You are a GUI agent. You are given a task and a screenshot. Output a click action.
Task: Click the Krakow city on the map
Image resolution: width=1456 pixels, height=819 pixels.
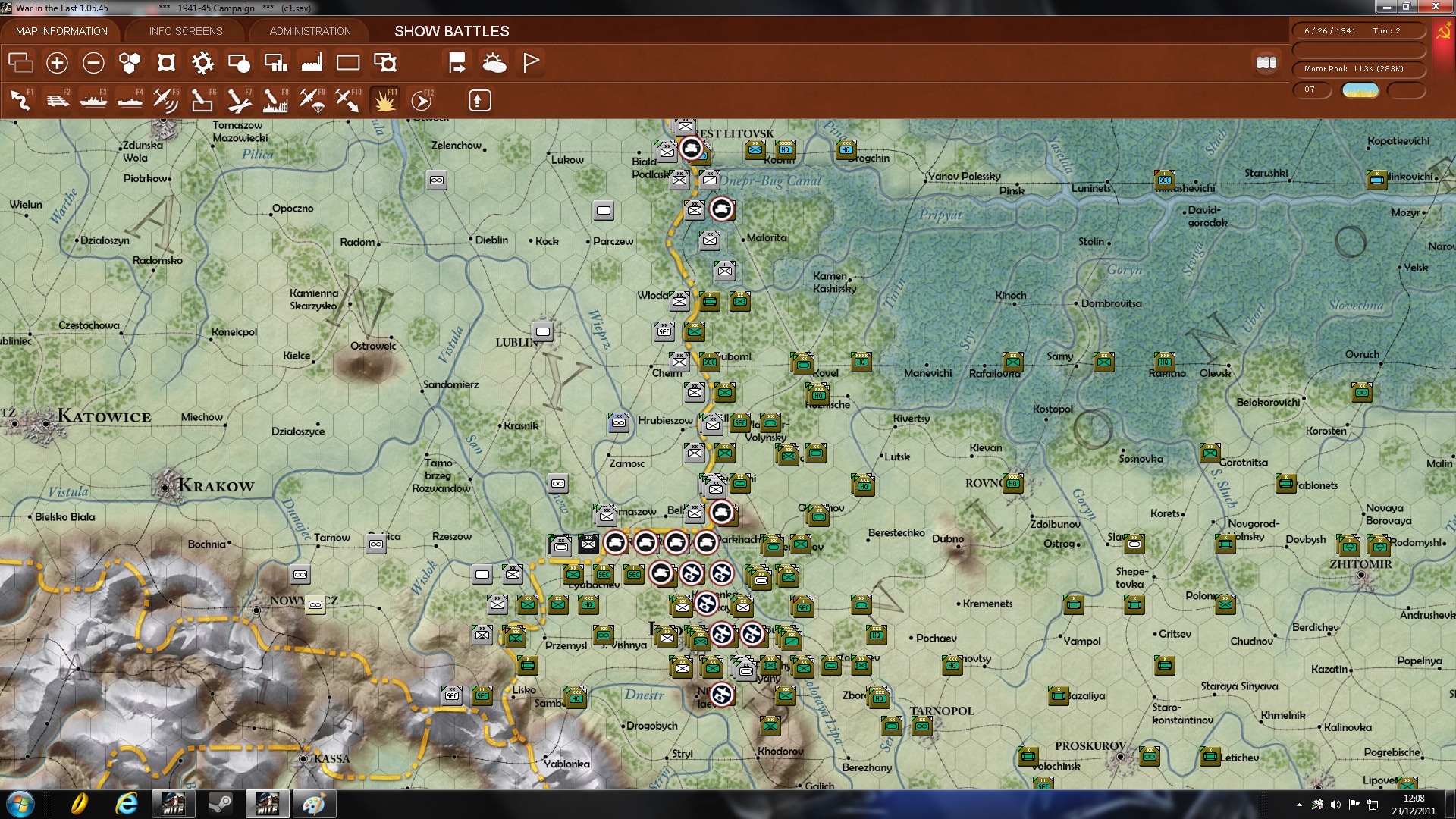coord(165,487)
